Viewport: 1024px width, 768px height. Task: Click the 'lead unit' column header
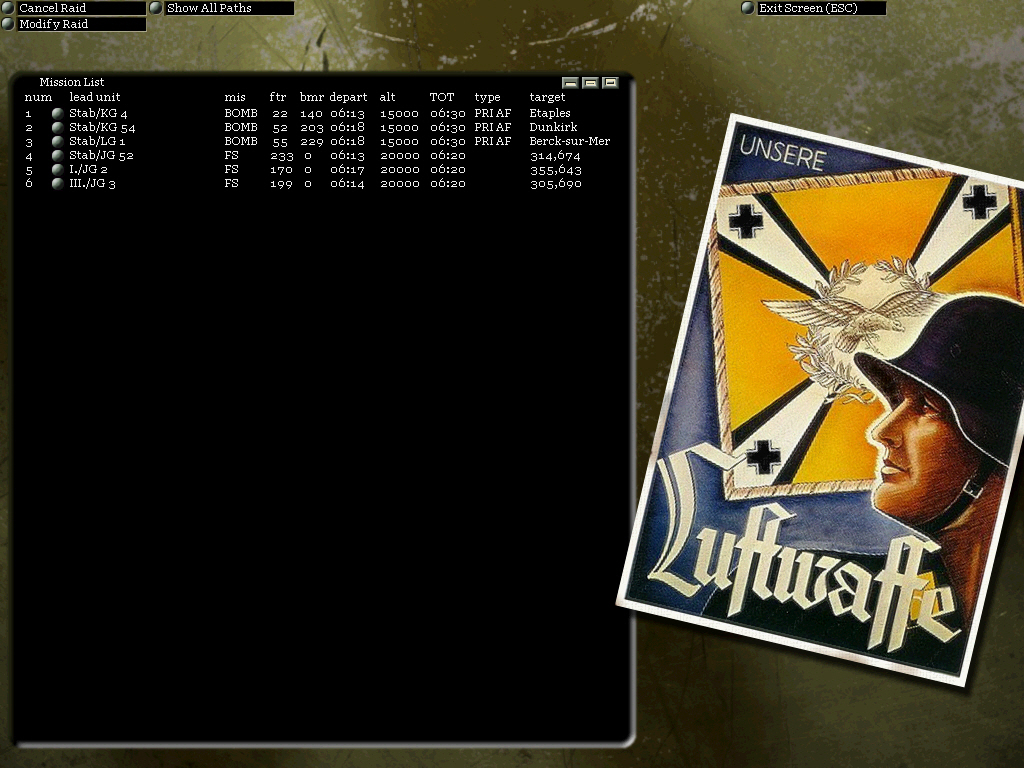(95, 97)
